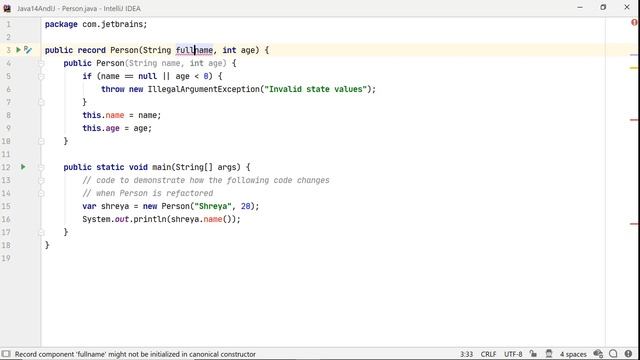Click 'var' keyword on line 15
The height and width of the screenshot is (360, 640).
click(x=89, y=206)
